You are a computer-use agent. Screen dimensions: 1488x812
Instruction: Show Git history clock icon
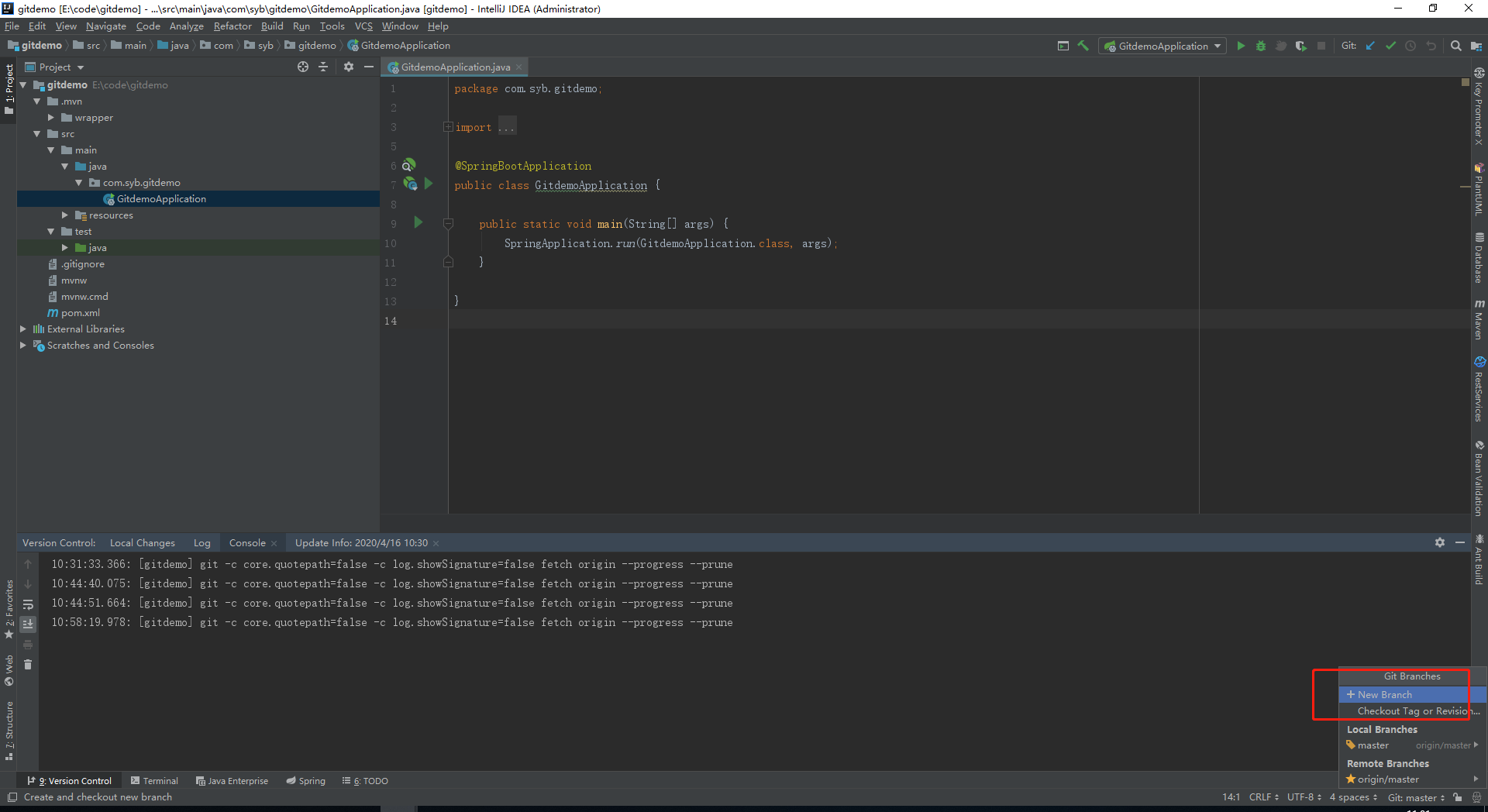(1410, 46)
